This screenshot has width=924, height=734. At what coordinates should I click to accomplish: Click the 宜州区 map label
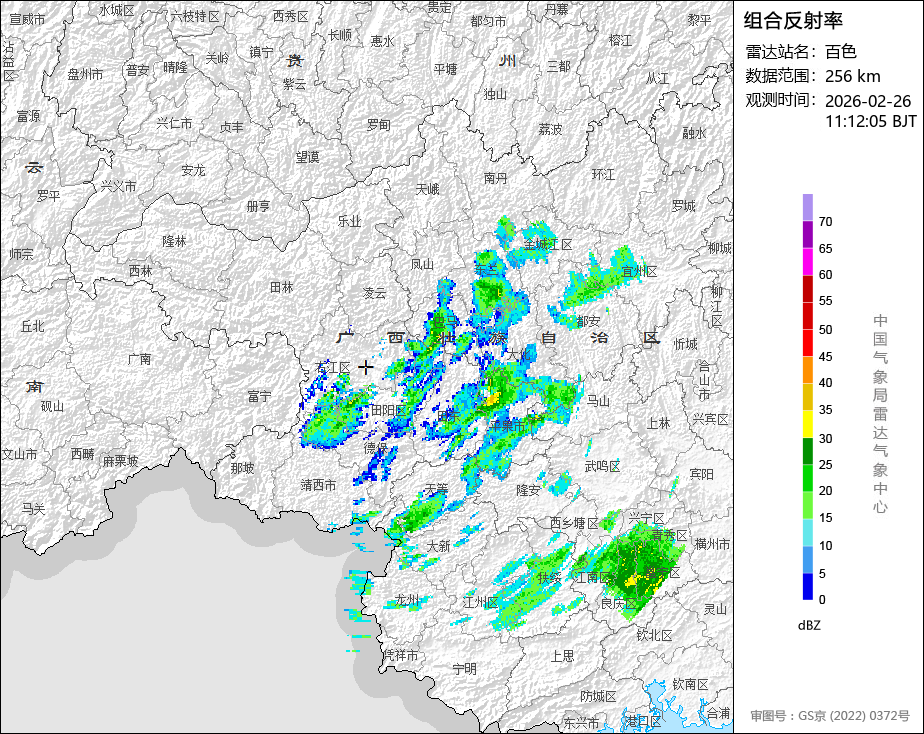coord(639,272)
